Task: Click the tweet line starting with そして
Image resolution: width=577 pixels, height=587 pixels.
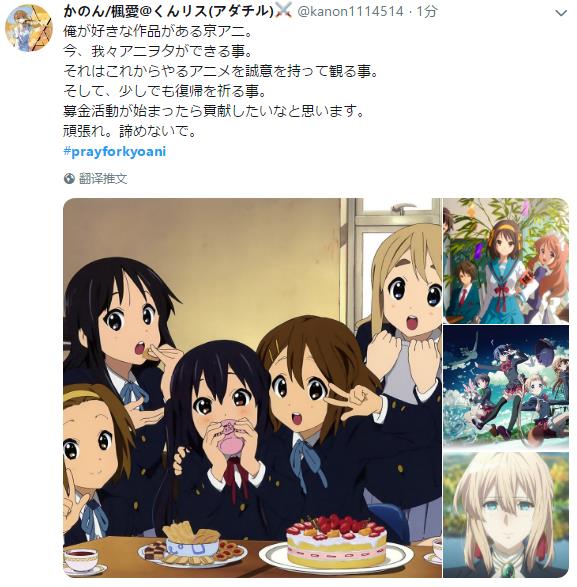Action: (165, 91)
